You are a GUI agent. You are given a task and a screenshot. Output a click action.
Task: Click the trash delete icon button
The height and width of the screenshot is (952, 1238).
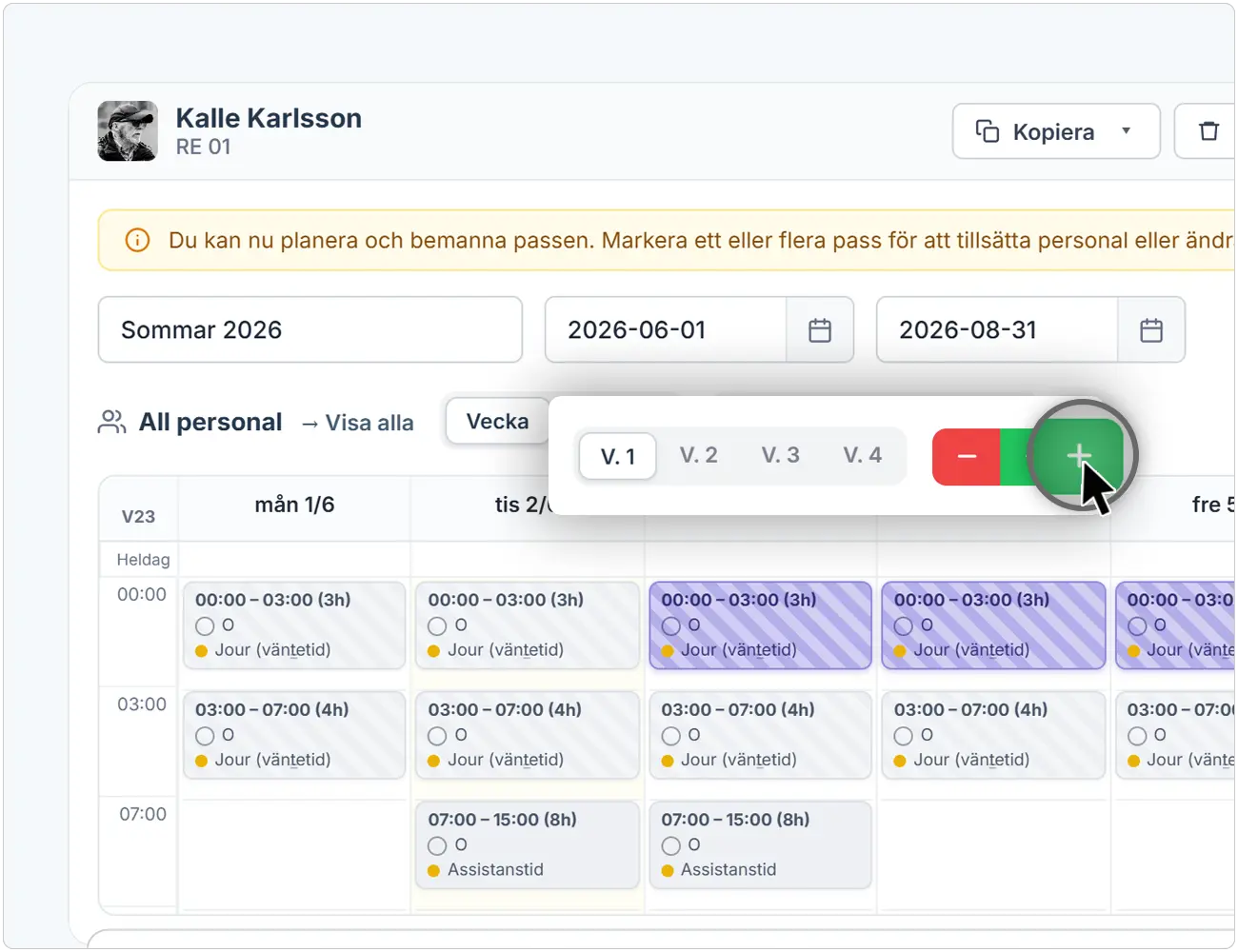point(1208,131)
